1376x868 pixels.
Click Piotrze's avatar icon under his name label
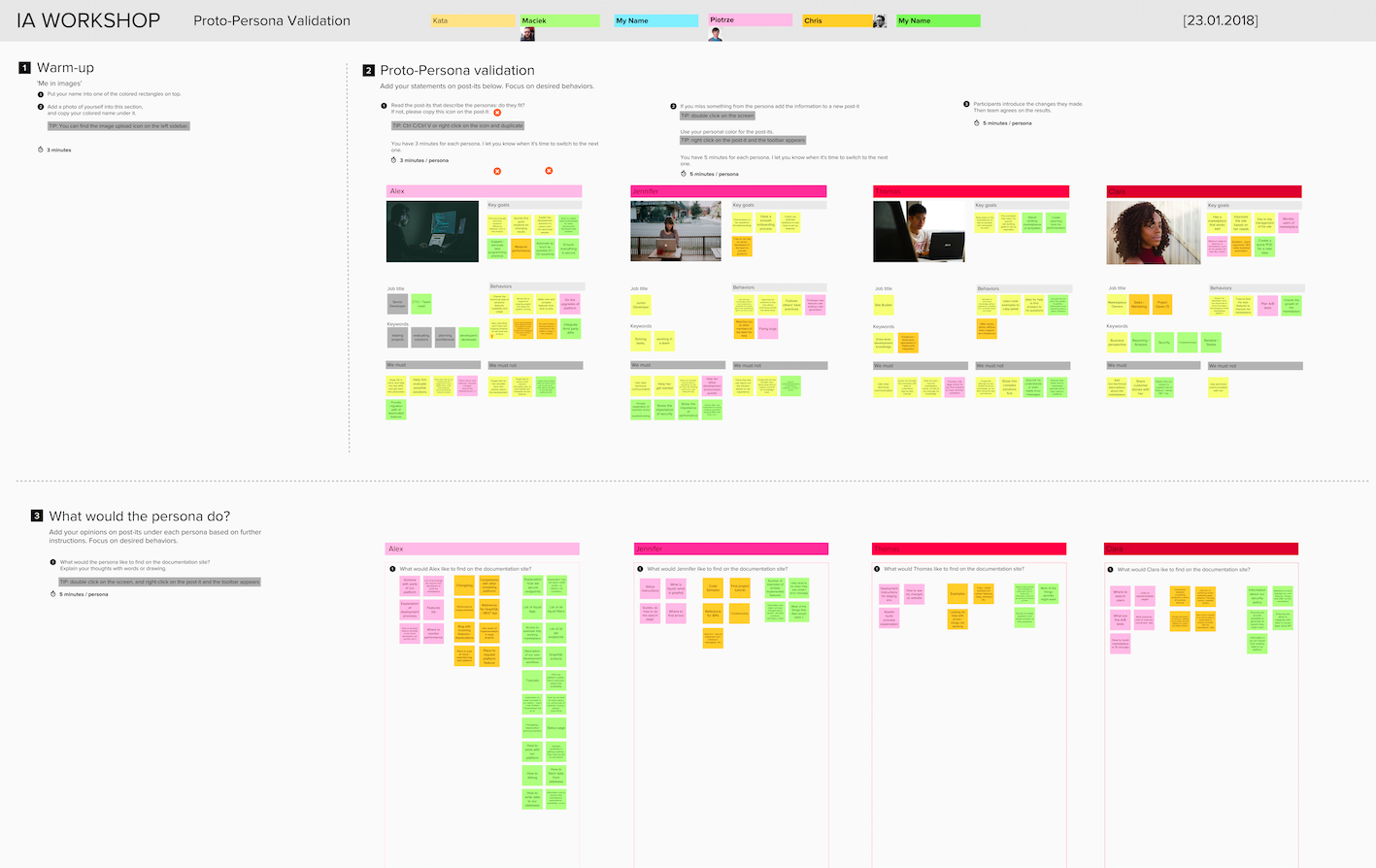click(x=716, y=33)
